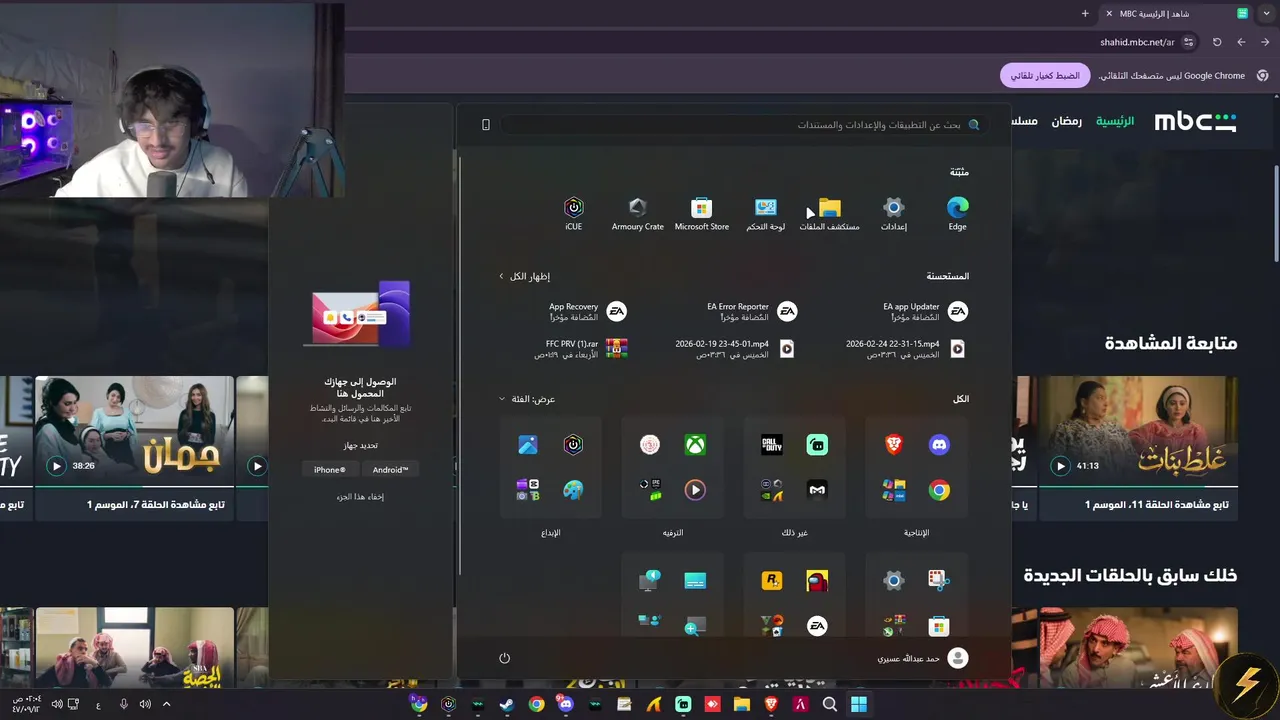The image size is (1280, 720).
Task: Click the Start menu power button
Action: (x=504, y=658)
